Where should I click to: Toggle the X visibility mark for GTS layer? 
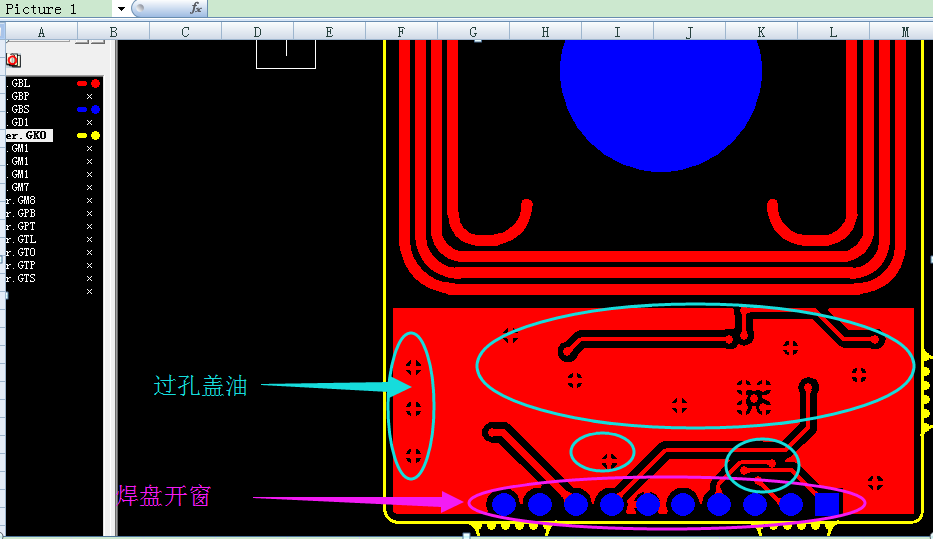(x=89, y=278)
